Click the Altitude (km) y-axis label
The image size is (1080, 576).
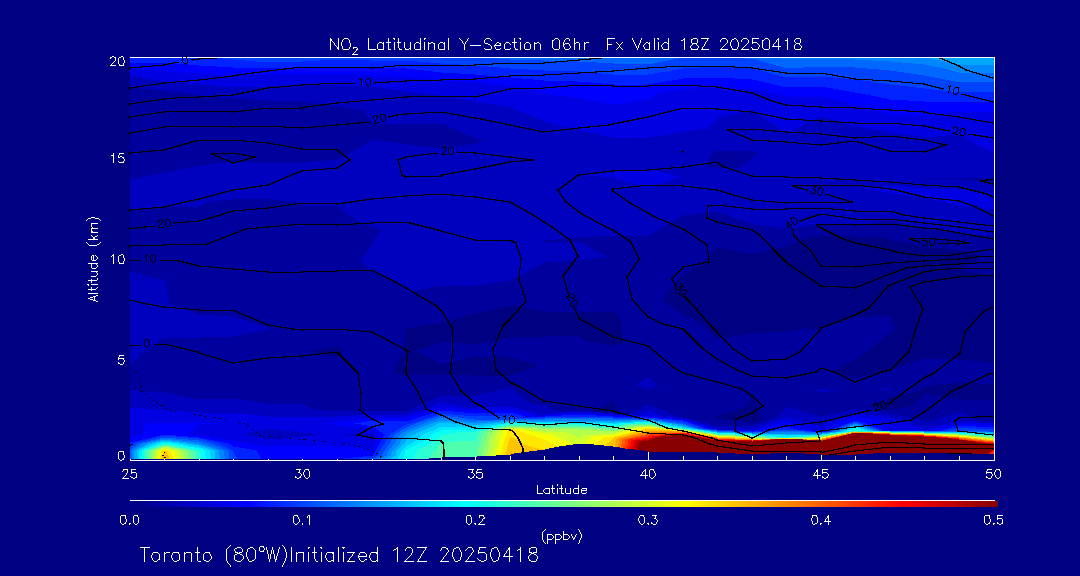[x=93, y=258]
